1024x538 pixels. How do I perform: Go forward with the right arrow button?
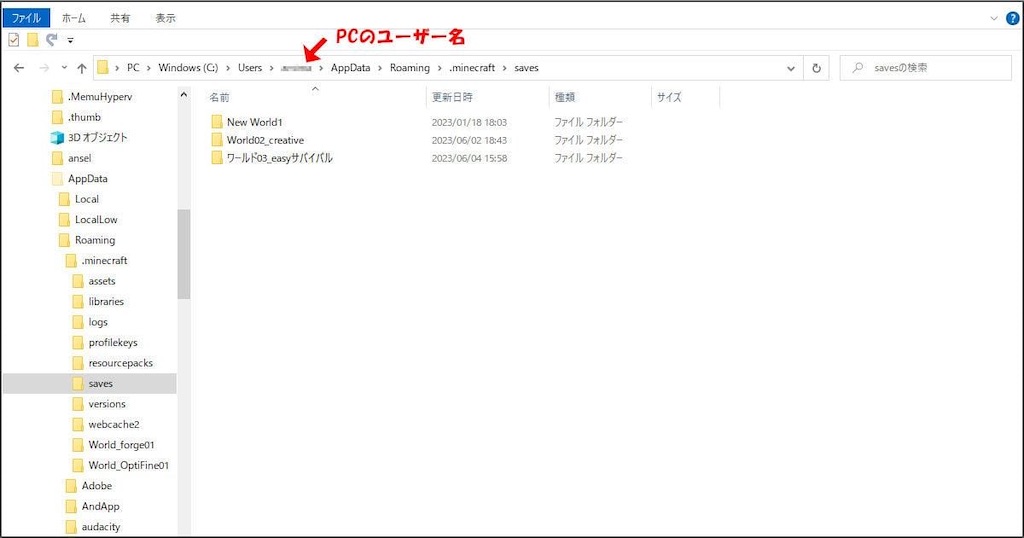(x=44, y=68)
